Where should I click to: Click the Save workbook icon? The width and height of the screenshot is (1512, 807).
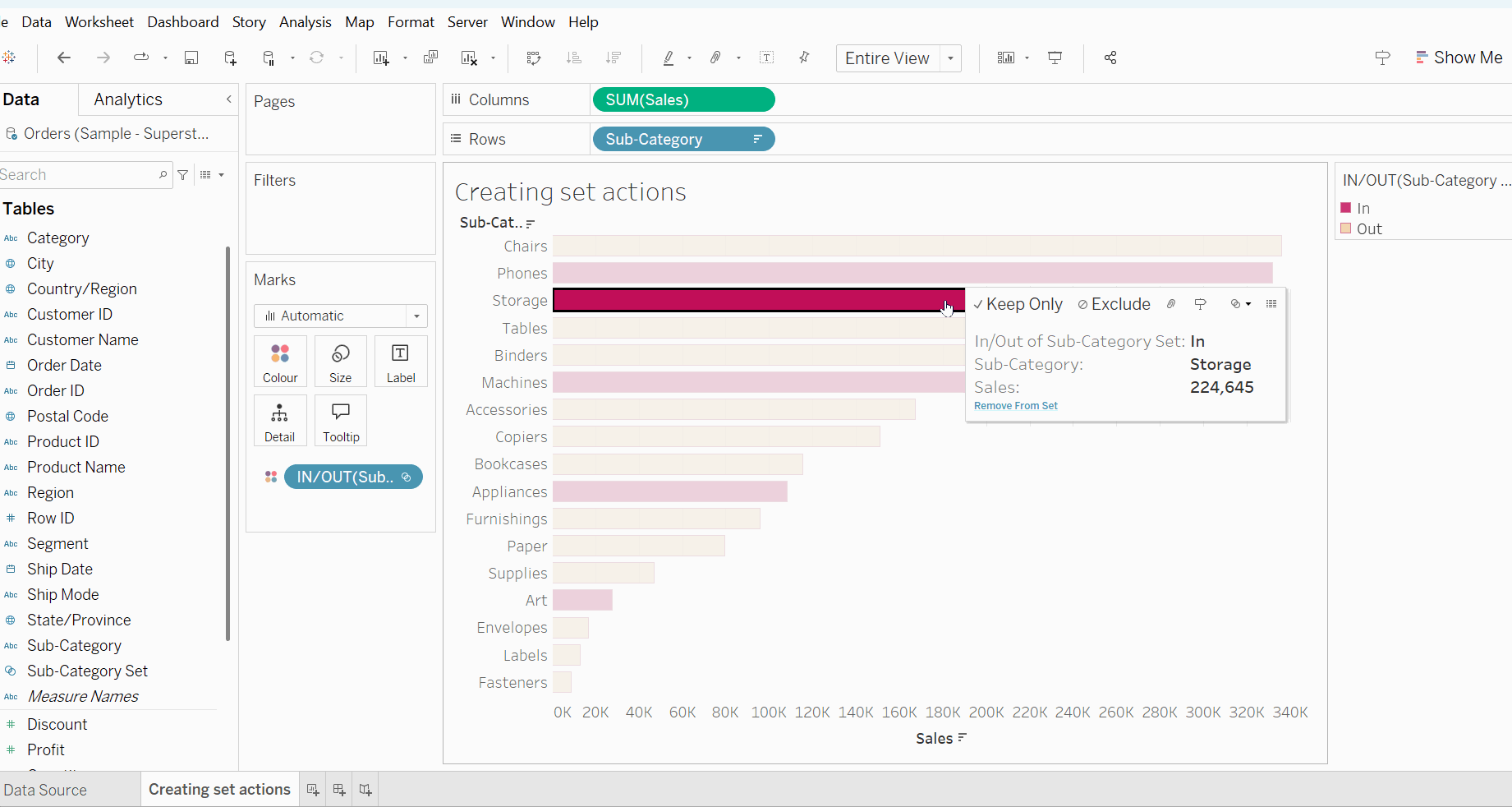191,58
